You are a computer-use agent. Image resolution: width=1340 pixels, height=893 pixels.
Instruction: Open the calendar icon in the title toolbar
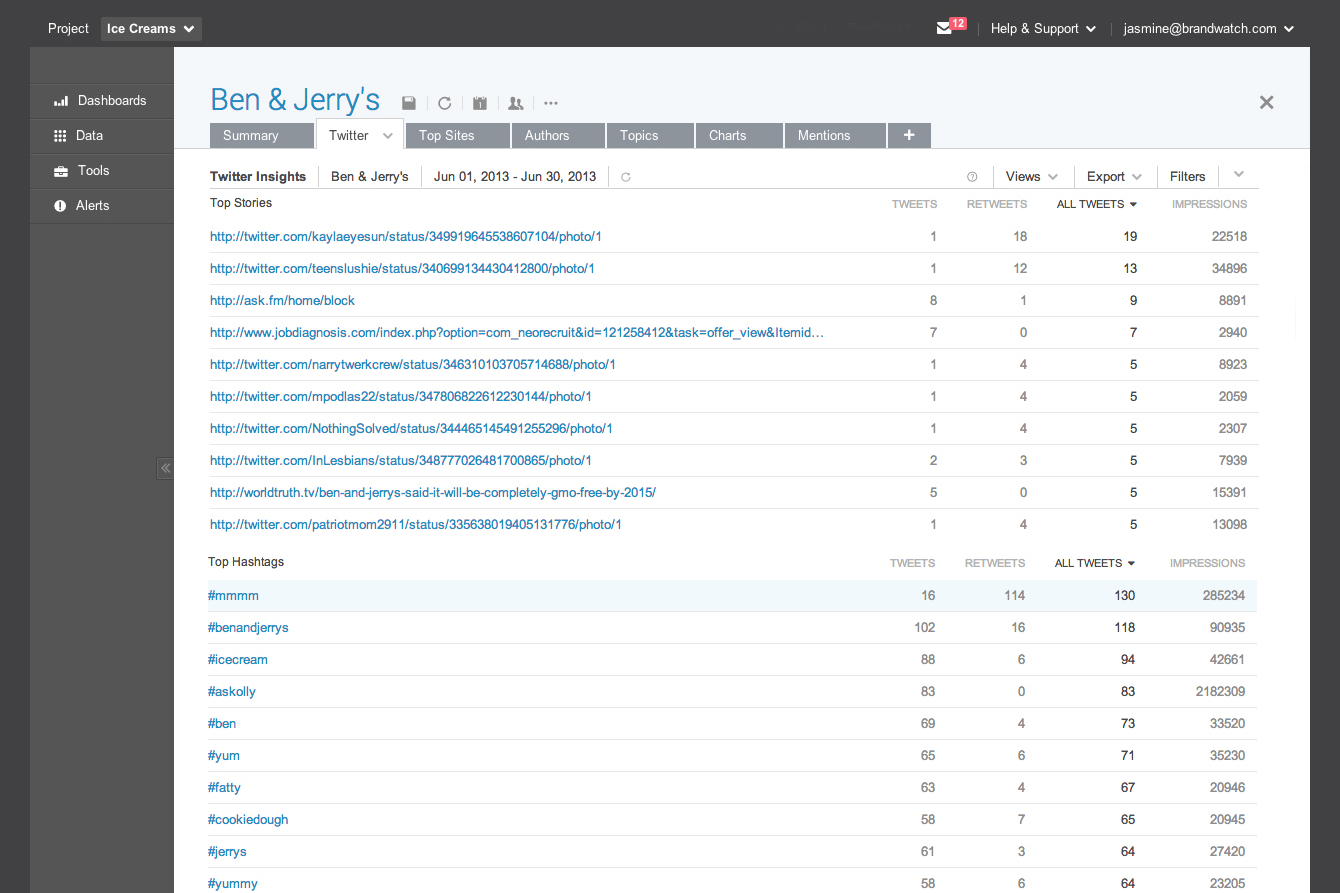tap(480, 103)
